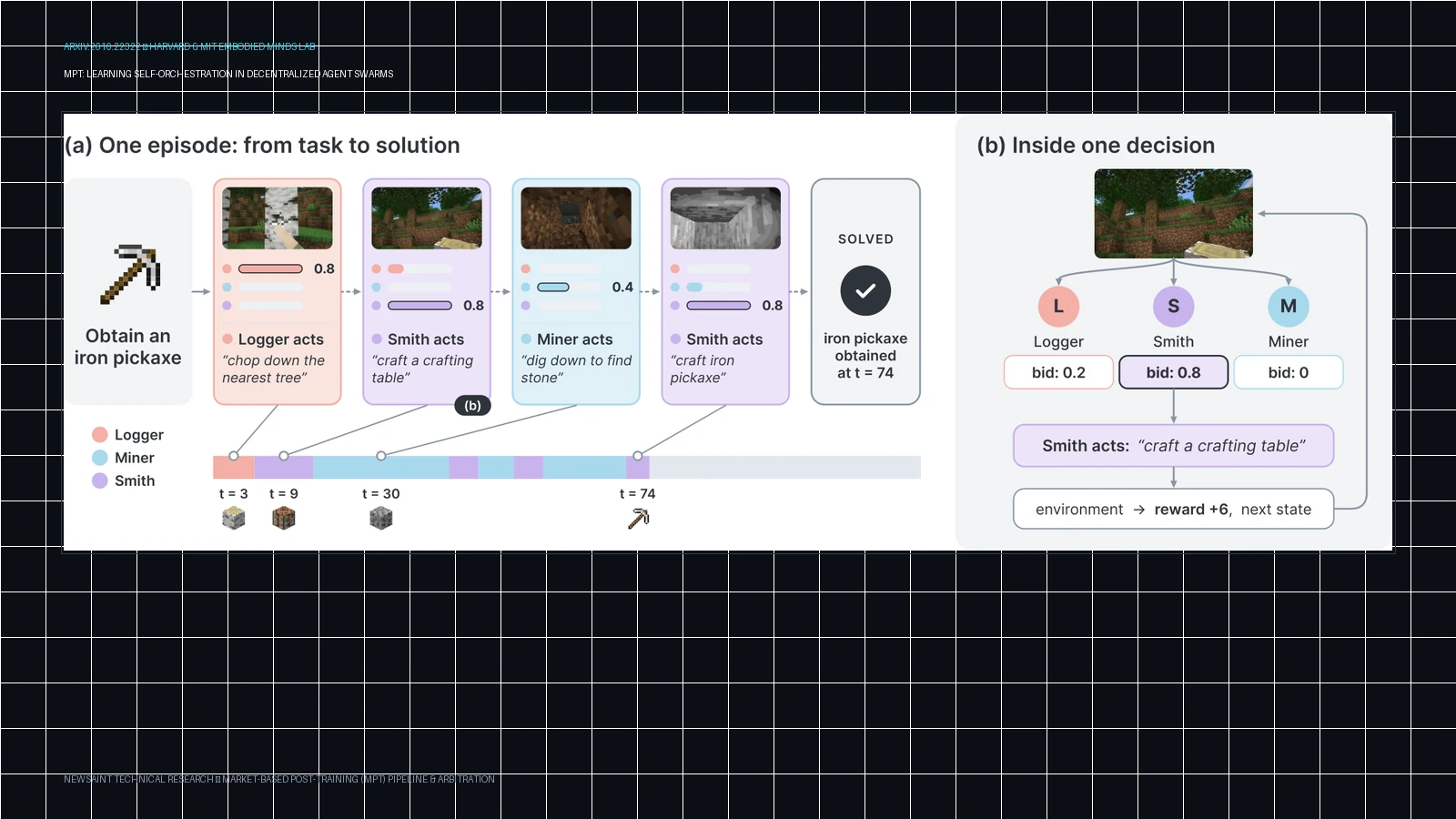This screenshot has height=819, width=1456.
Task: Click the red 0.8 bid bar in the Logger acts card
Action: point(270,268)
